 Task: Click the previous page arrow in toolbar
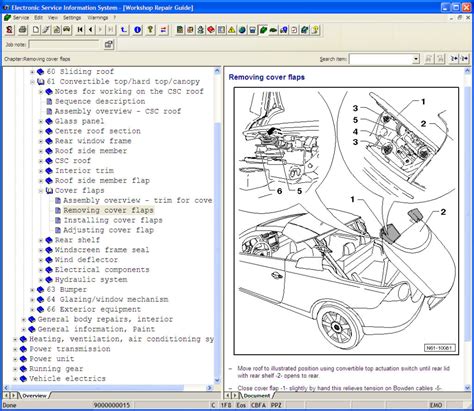click(x=90, y=30)
